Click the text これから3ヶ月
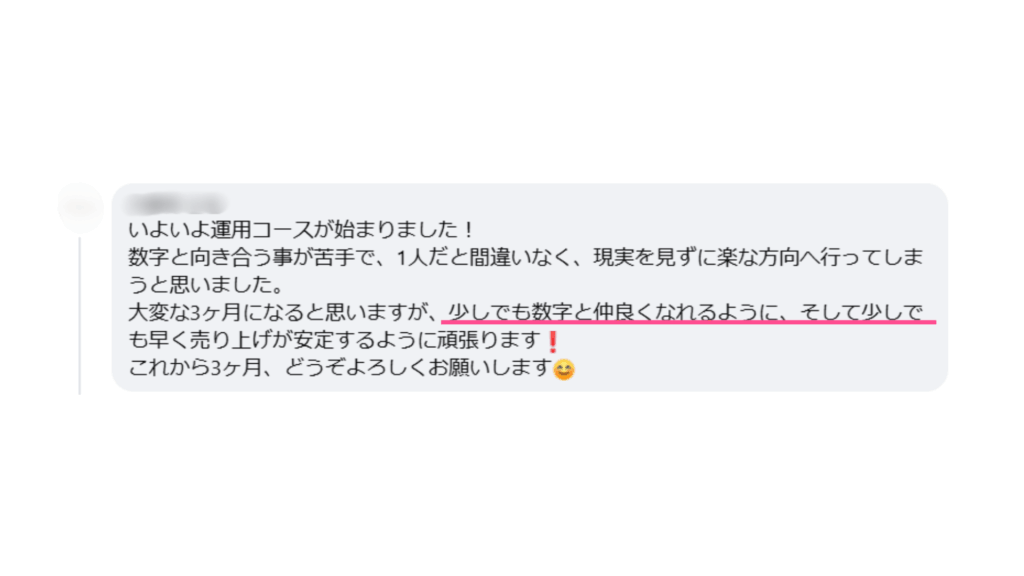This screenshot has height=576, width=1024. 195,368
